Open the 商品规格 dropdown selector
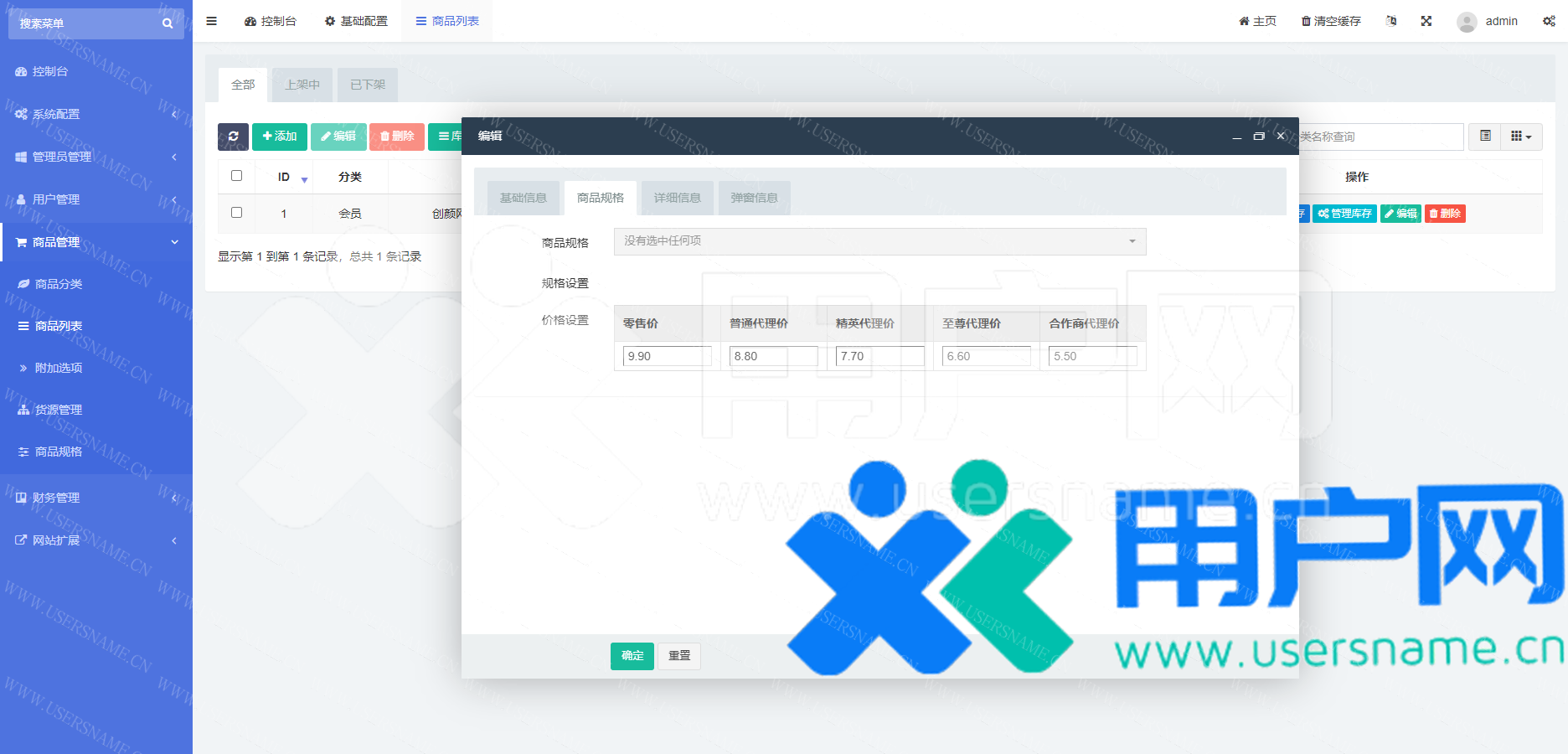This screenshot has width=1568, height=754. coord(879,241)
